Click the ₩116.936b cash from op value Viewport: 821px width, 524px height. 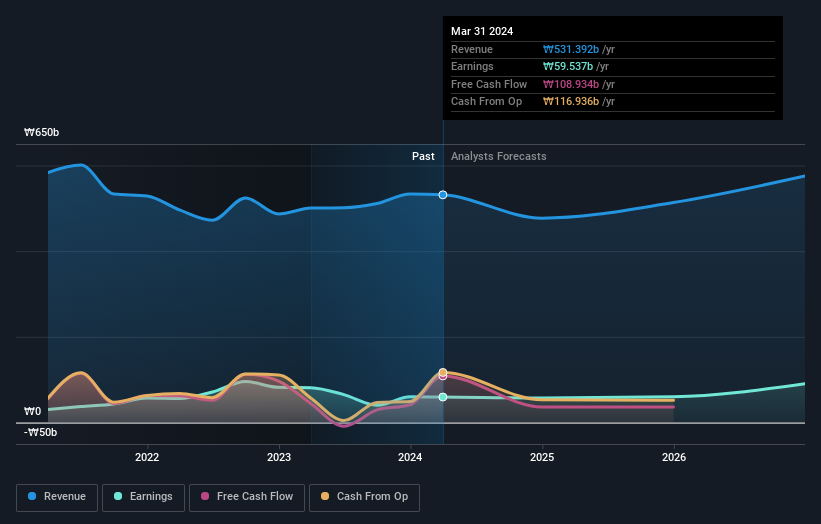(571, 102)
